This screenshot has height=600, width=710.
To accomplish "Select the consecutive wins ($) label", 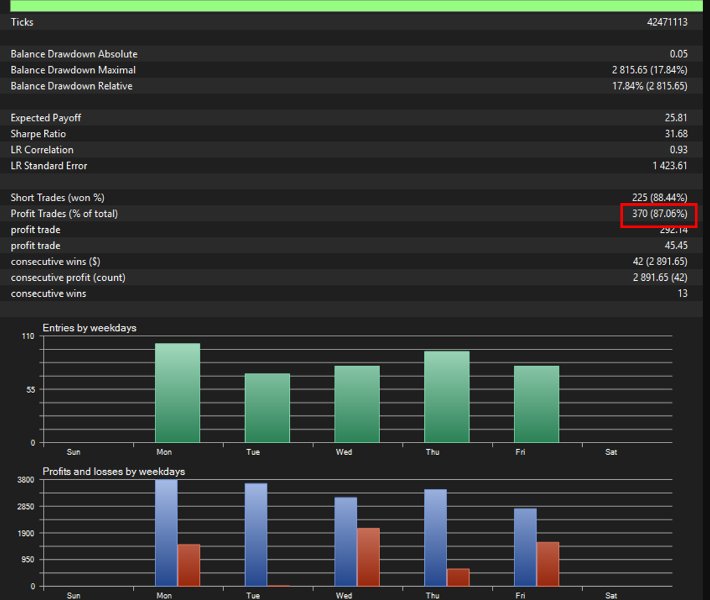I will point(55,261).
